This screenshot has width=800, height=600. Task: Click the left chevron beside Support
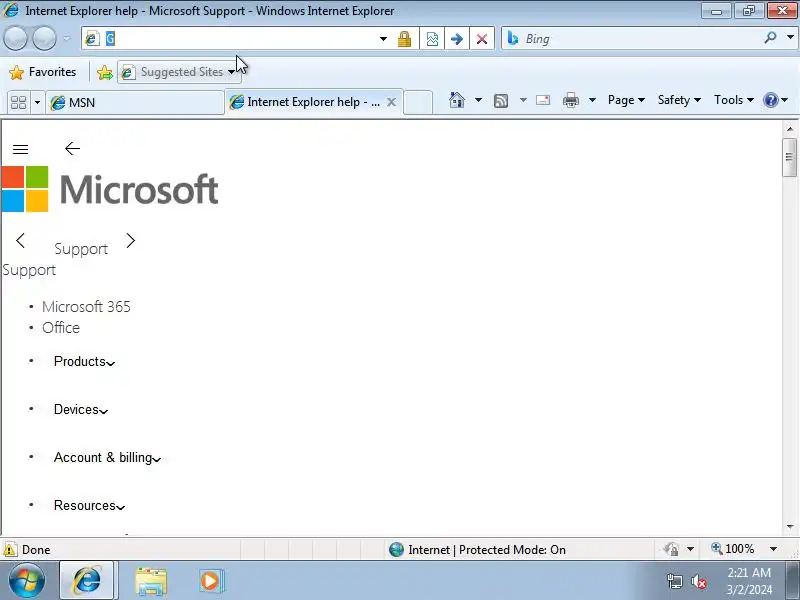20,241
